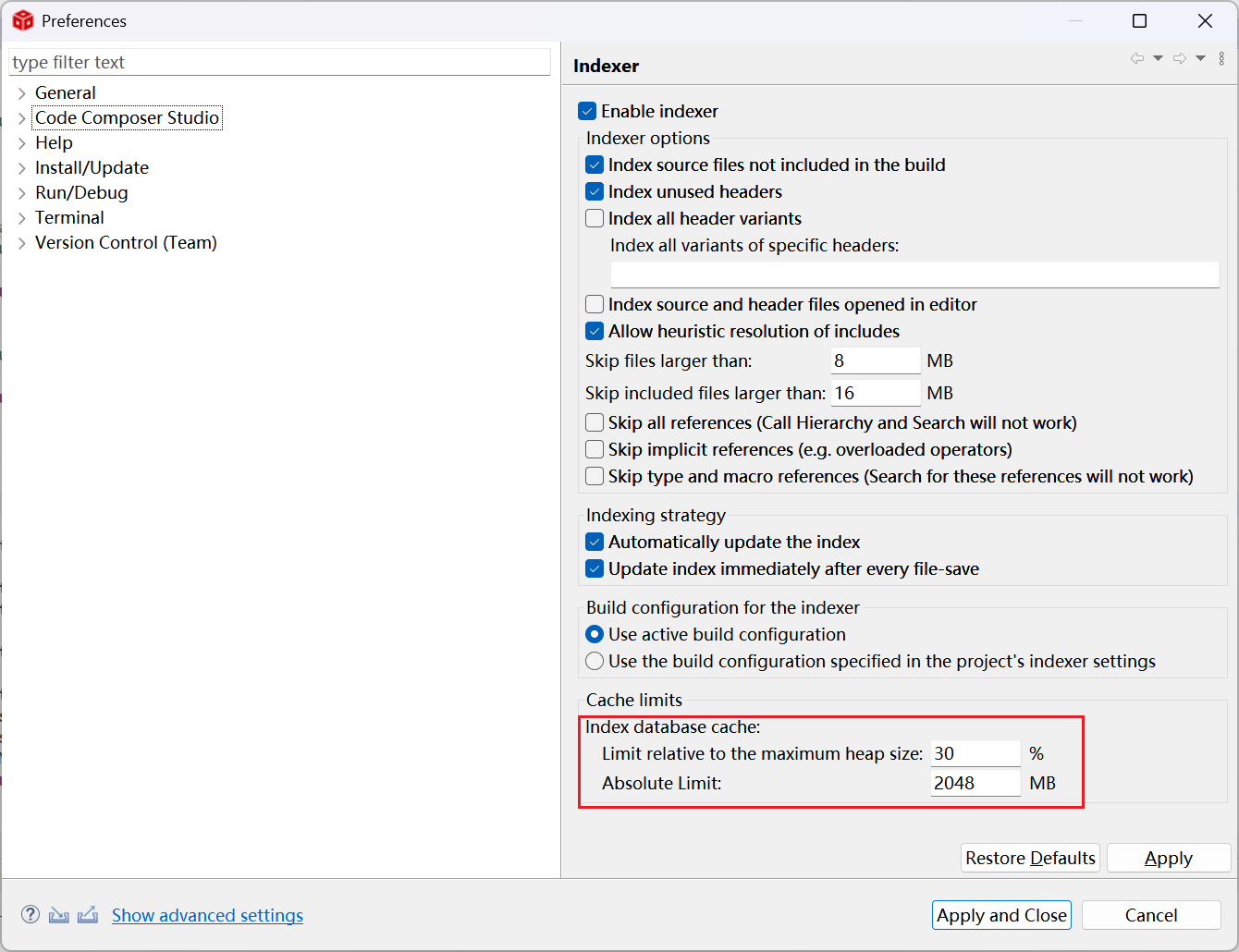1239x952 pixels.
Task: Expand the General tree node
Action: click(x=21, y=93)
